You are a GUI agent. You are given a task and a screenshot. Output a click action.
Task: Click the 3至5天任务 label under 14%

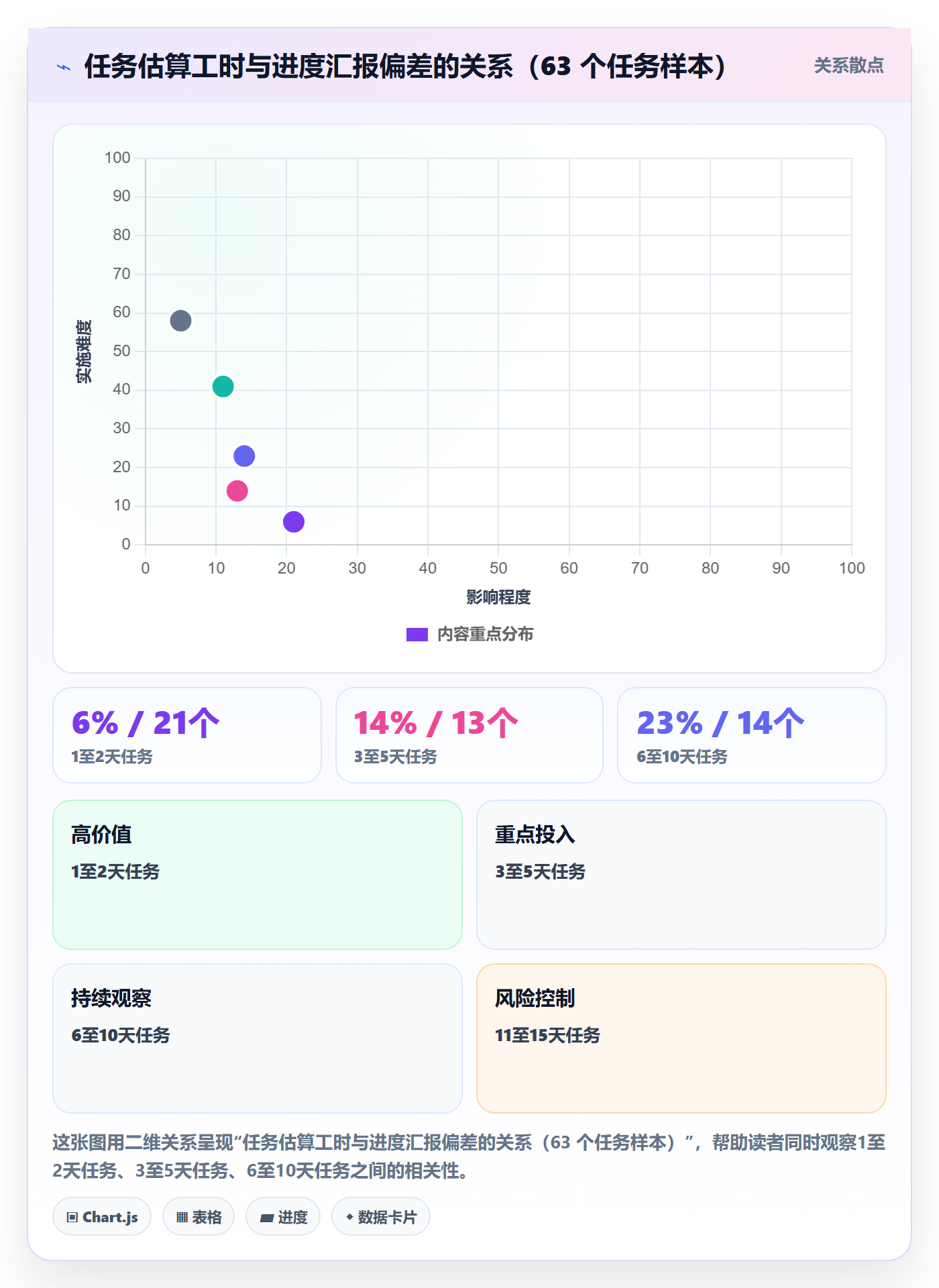click(x=395, y=757)
